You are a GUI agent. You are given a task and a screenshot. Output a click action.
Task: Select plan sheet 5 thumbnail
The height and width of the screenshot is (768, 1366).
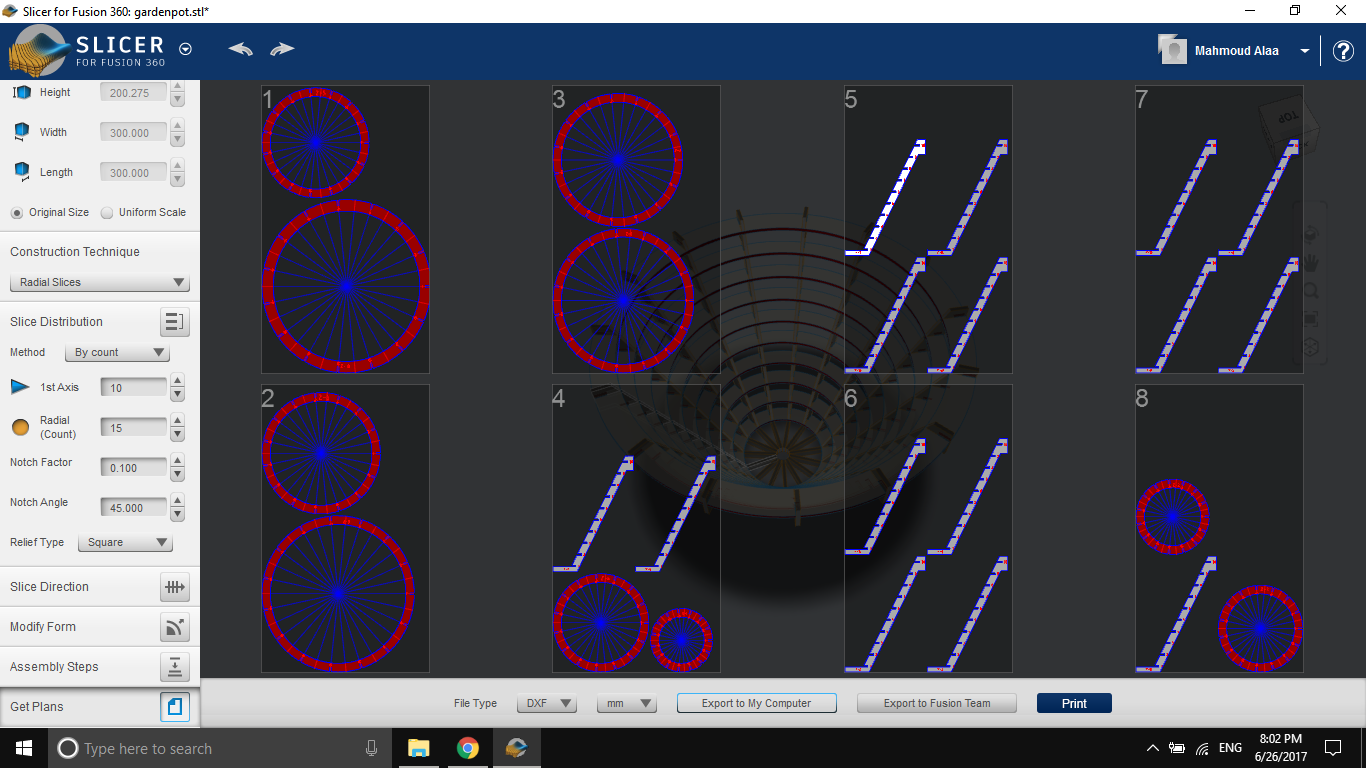[928, 229]
